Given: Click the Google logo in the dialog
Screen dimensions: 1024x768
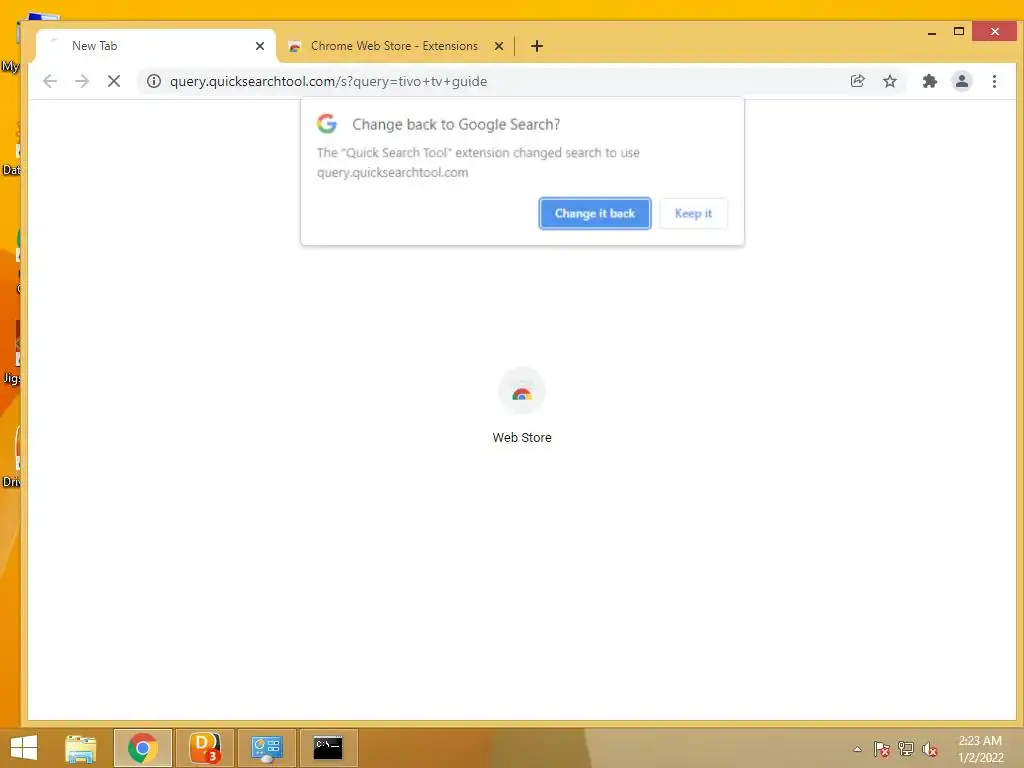Looking at the screenshot, I should coord(327,123).
